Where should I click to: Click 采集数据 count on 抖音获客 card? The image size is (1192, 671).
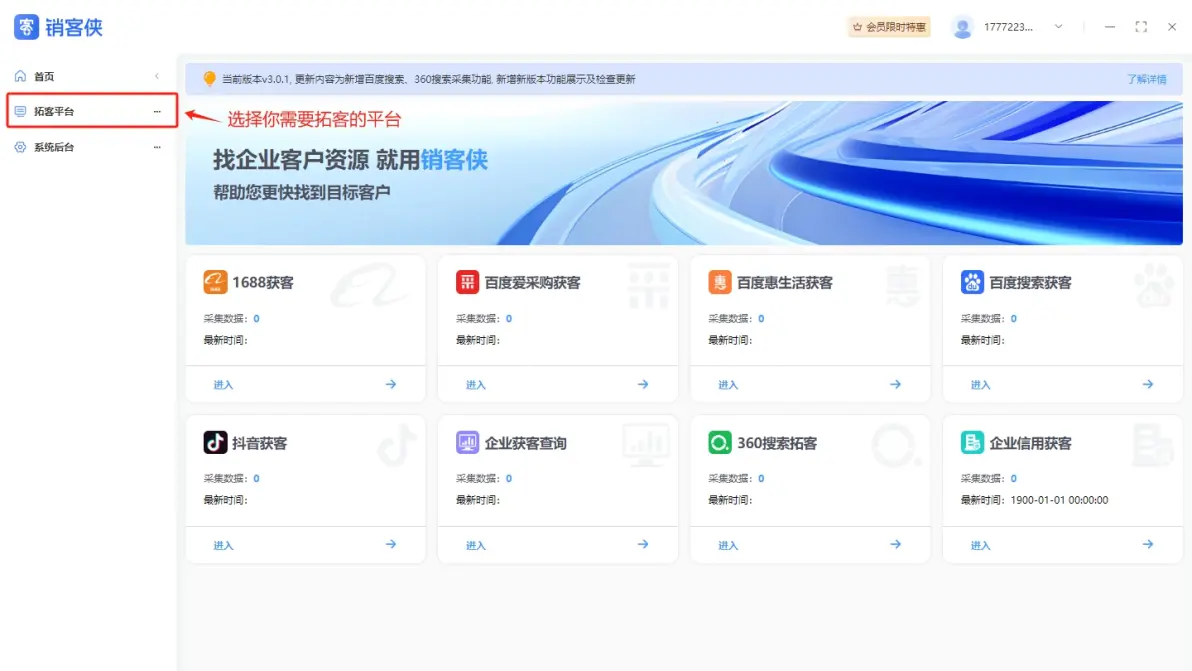click(256, 478)
